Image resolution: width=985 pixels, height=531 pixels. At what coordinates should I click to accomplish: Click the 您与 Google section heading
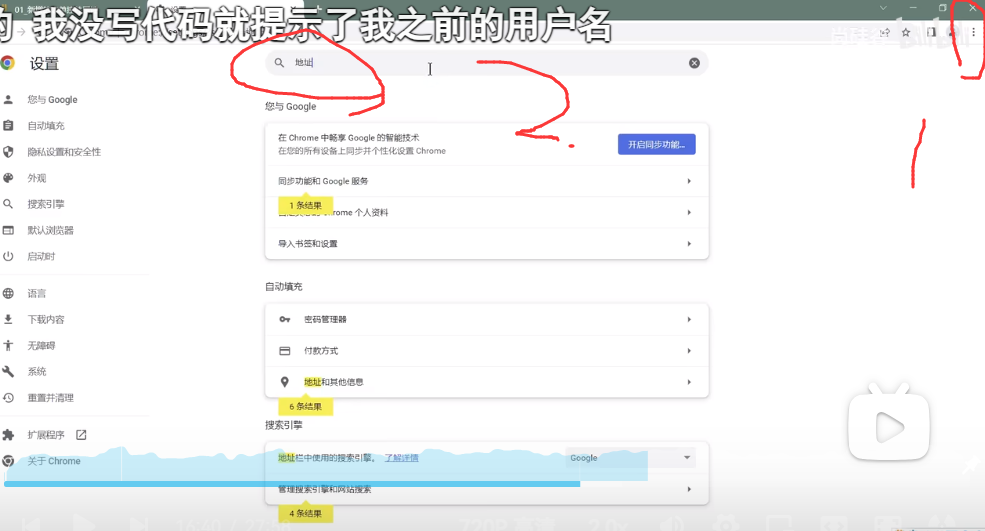pos(290,106)
